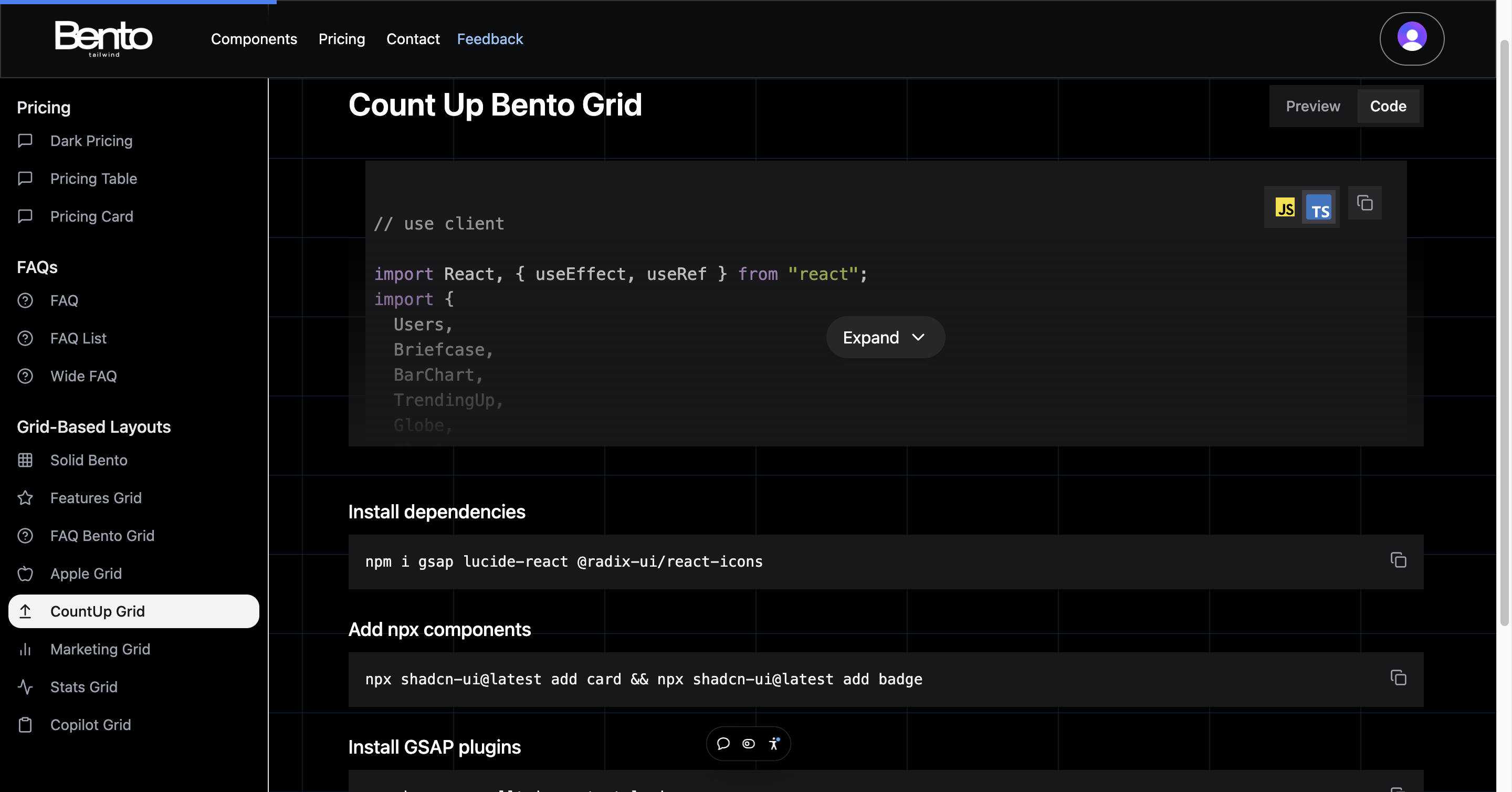Open the Dark Pricing sidebar entry
The width and height of the screenshot is (1512, 792).
134,141
